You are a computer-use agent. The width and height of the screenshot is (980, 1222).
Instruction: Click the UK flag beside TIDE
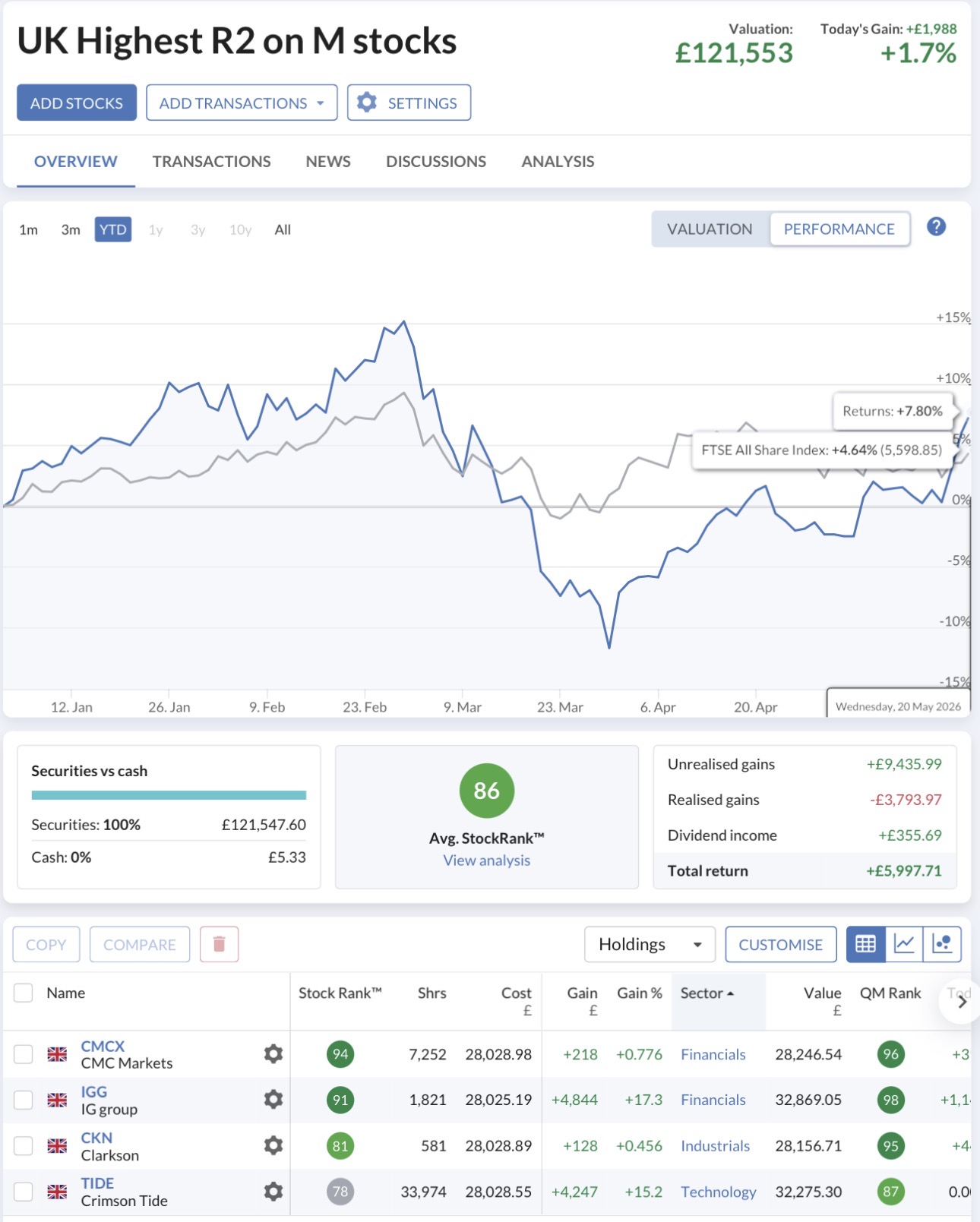(x=57, y=1192)
